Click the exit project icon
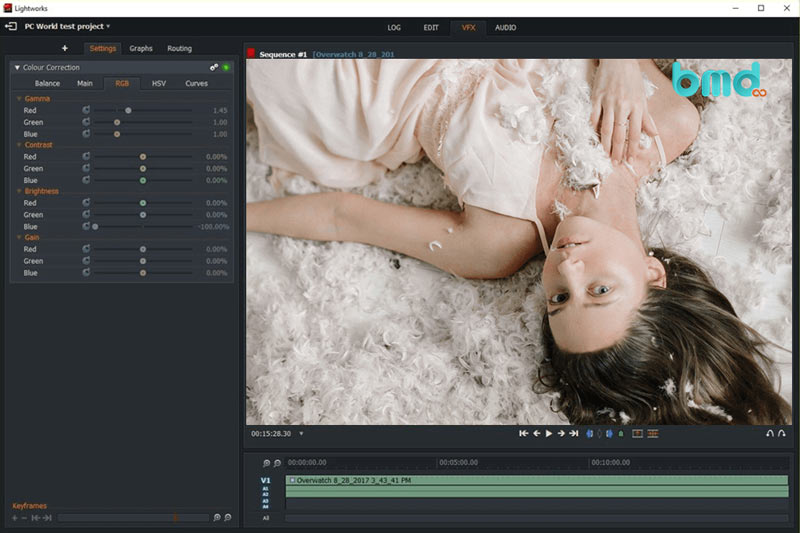The width and height of the screenshot is (800, 533). [11, 26]
